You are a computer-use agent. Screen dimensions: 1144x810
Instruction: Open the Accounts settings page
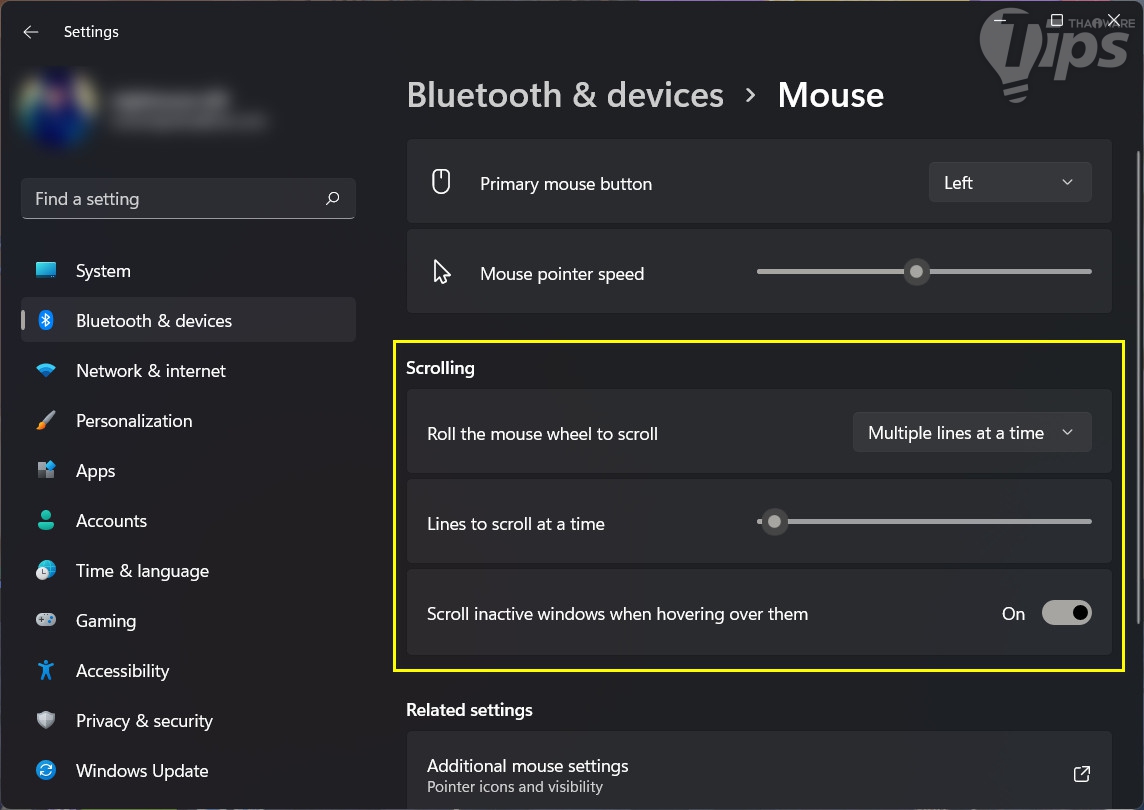click(x=111, y=521)
